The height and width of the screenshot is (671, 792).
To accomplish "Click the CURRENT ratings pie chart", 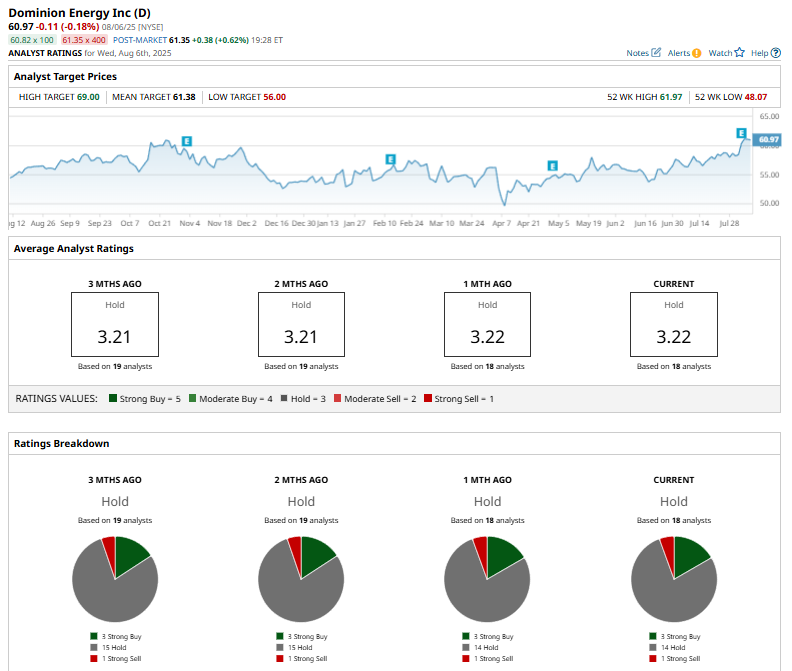I will pyautogui.click(x=674, y=579).
